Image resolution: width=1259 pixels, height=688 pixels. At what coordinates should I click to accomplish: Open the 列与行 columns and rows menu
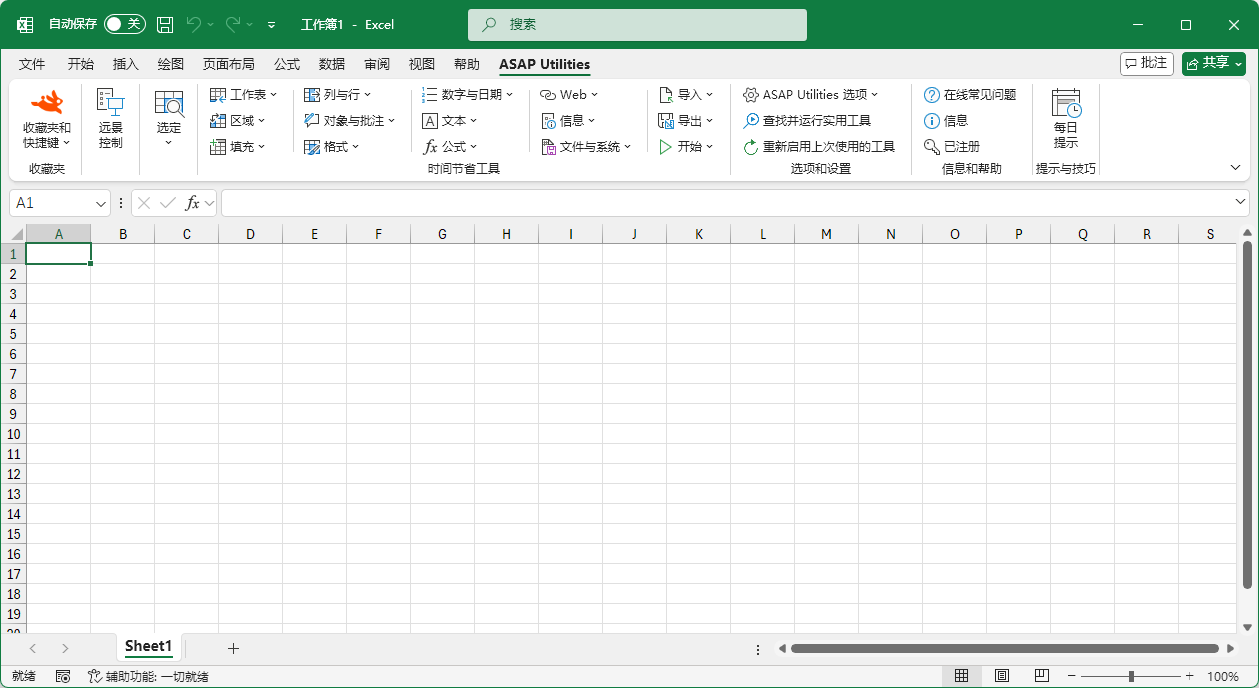pyautogui.click(x=337, y=95)
